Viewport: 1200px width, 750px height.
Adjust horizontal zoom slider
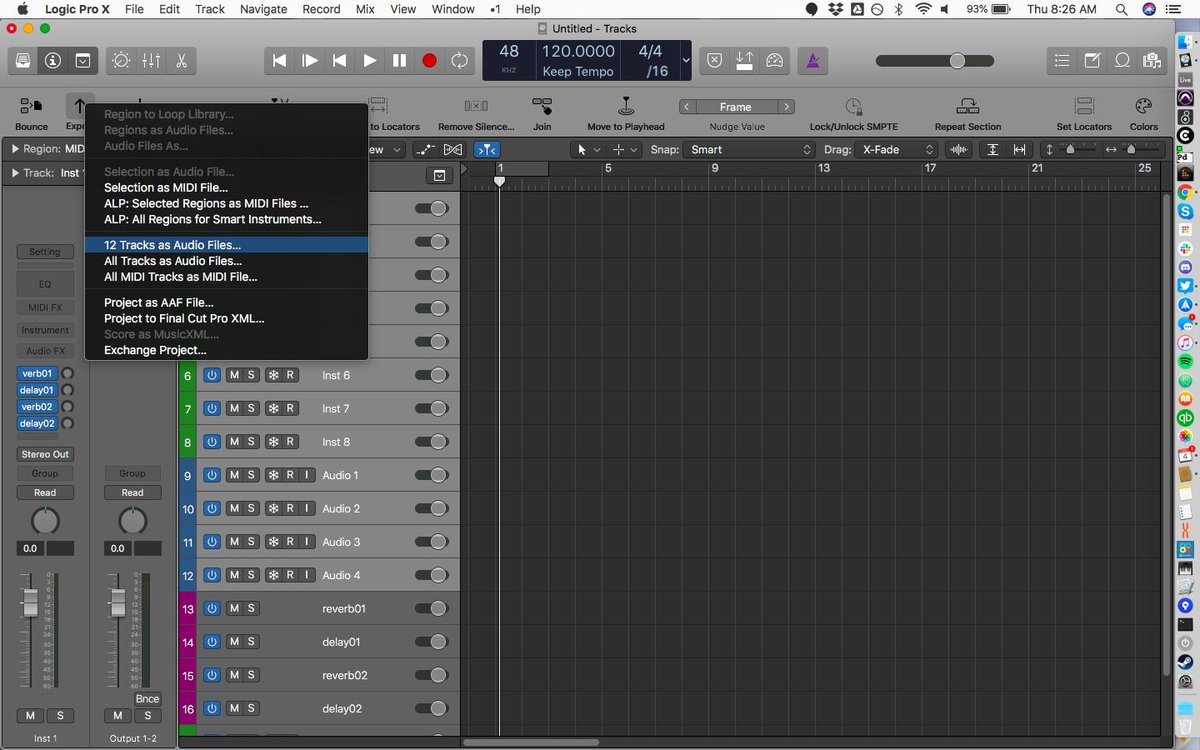[x=1139, y=149]
